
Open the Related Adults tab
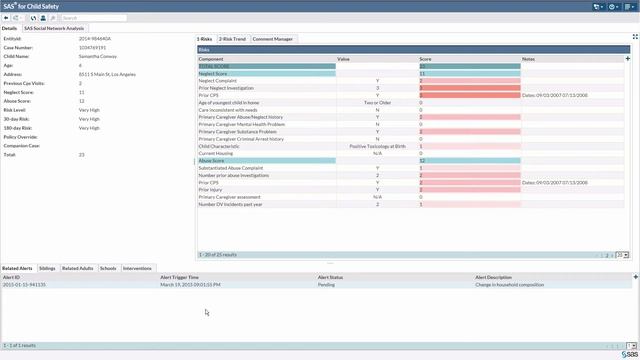click(x=78, y=268)
